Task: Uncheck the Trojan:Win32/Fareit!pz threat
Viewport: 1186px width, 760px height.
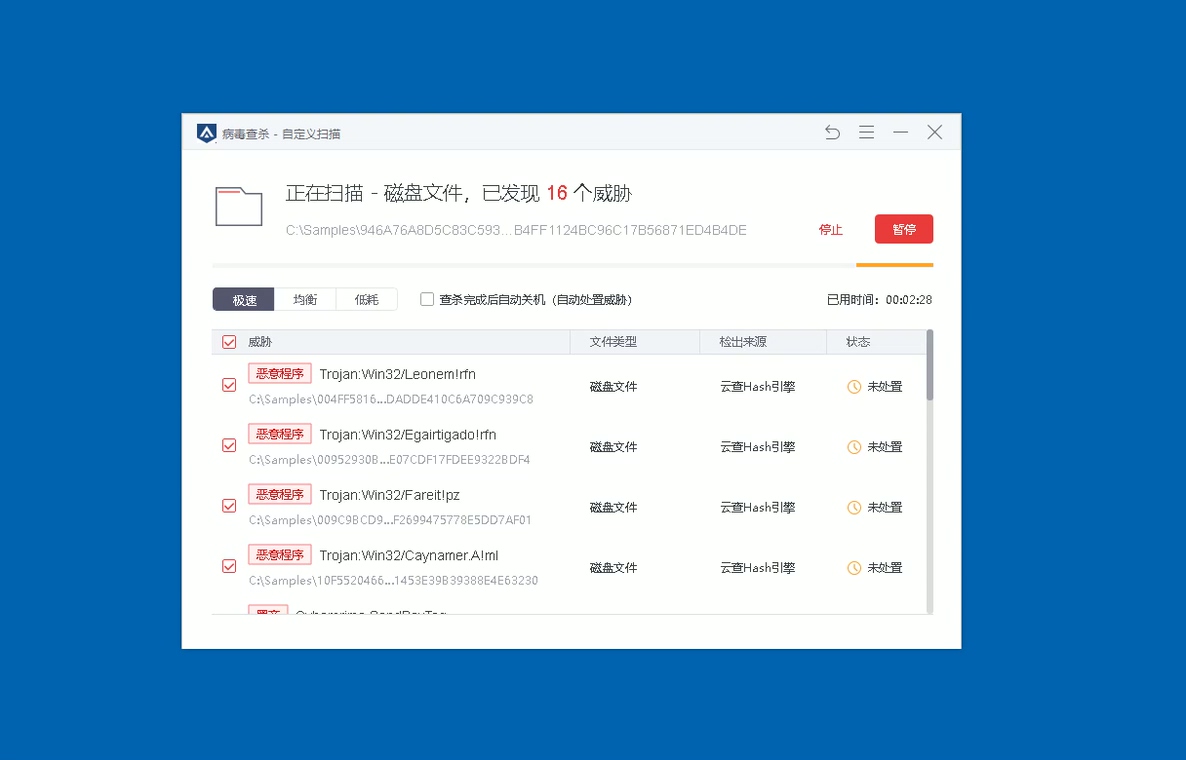Action: 229,506
